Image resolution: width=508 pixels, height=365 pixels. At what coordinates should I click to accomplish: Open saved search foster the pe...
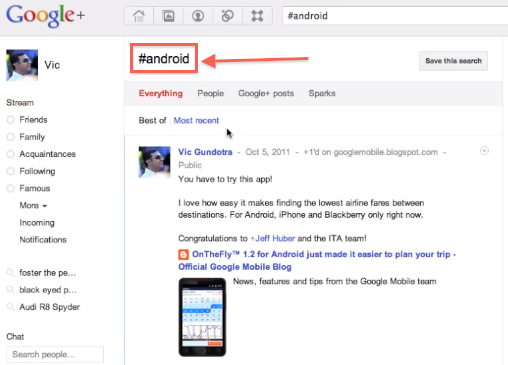pos(48,273)
